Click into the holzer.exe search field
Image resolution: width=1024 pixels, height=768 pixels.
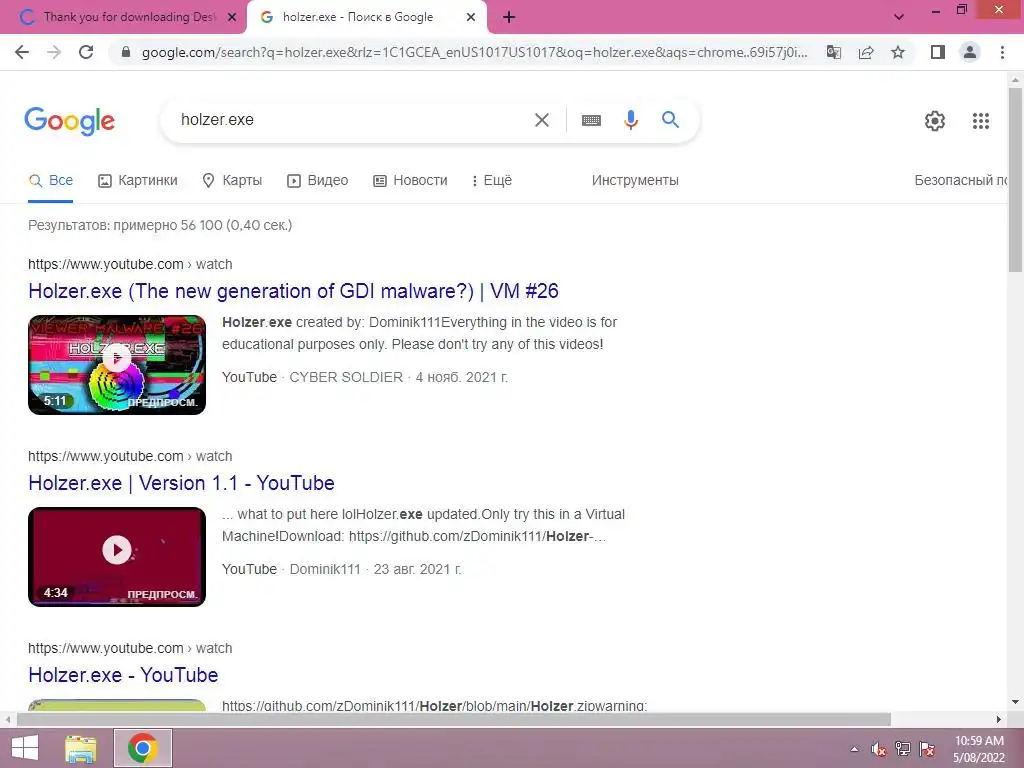(x=353, y=120)
